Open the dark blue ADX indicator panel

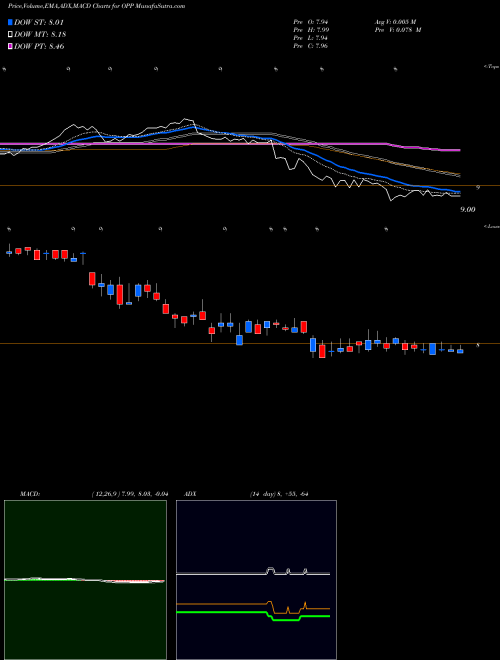point(256,580)
